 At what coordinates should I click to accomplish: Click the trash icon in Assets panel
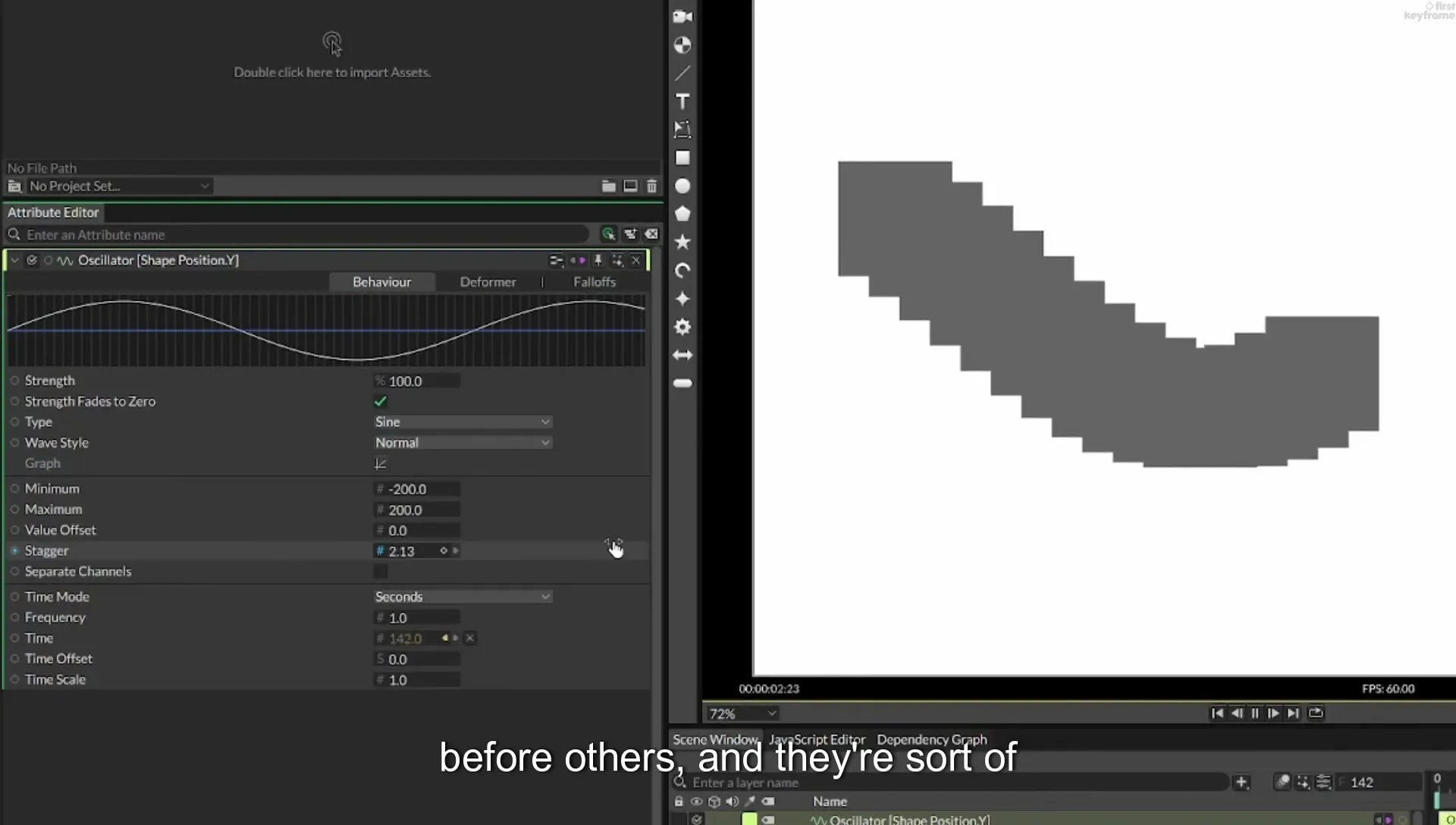(651, 186)
